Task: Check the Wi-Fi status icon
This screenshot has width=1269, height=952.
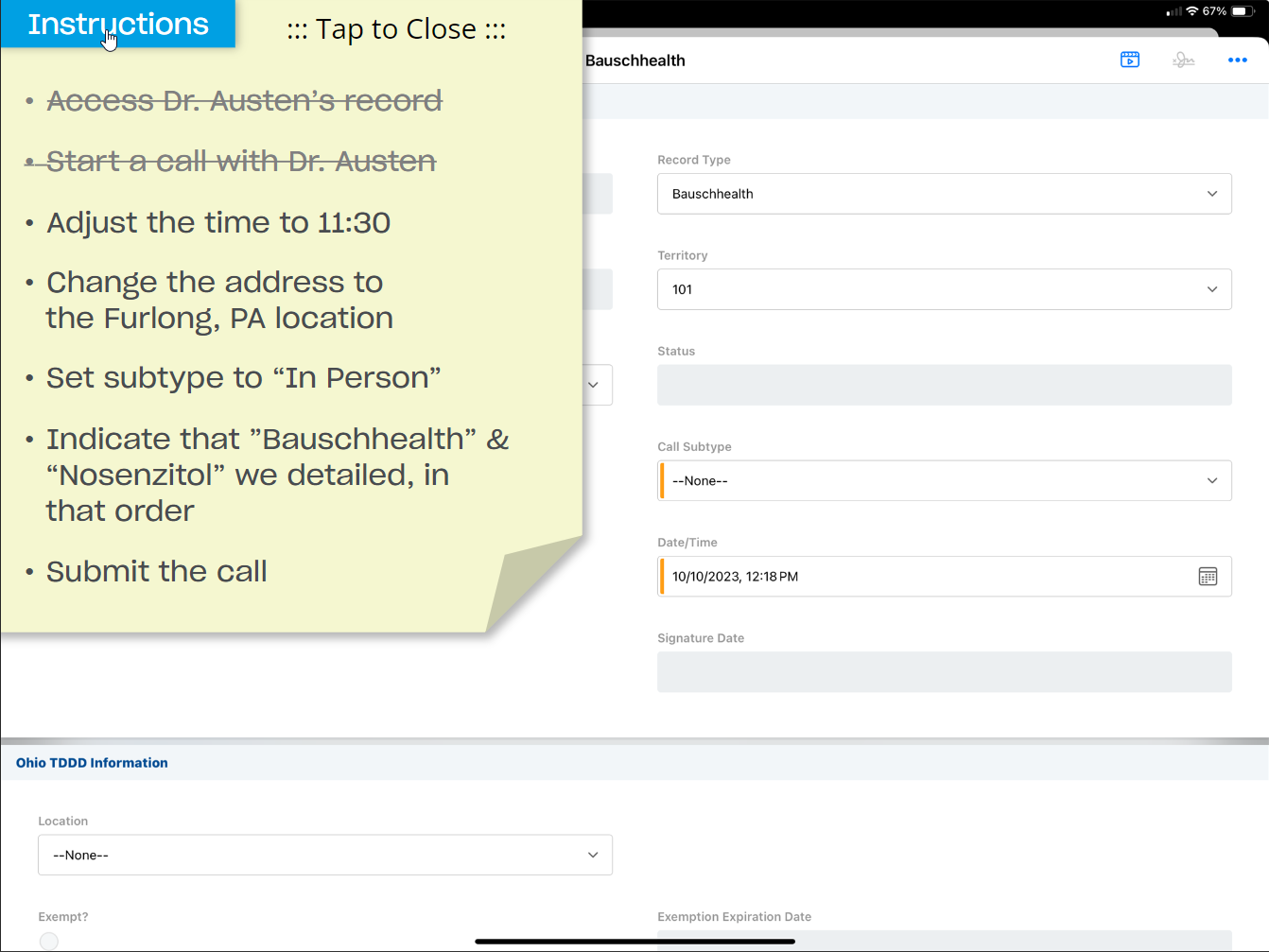Action: tap(1192, 11)
